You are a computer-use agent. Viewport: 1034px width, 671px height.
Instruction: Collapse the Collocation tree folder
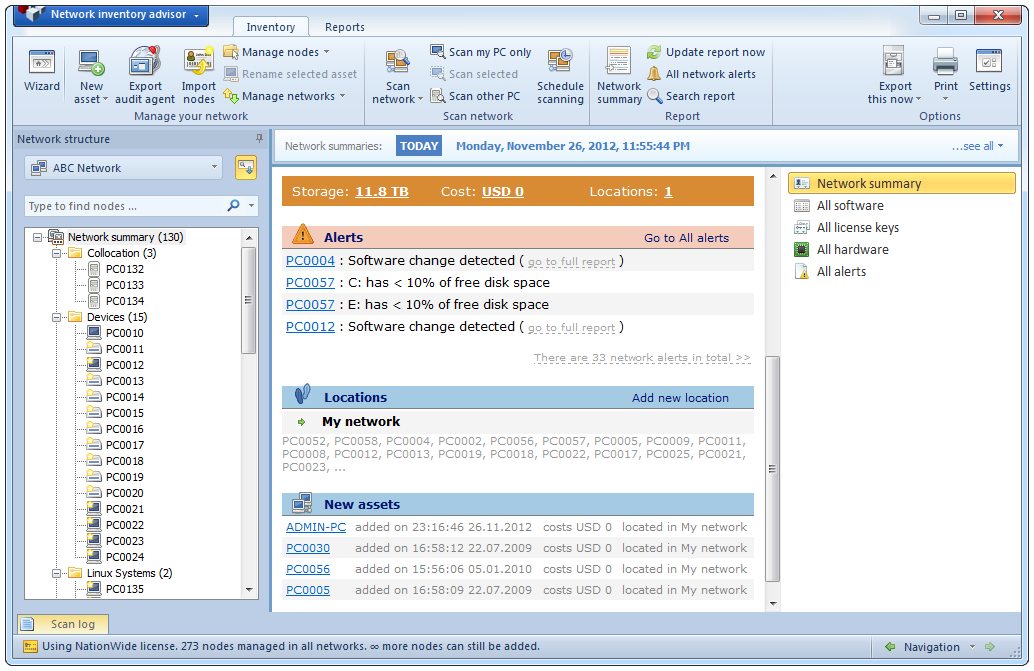(57, 253)
